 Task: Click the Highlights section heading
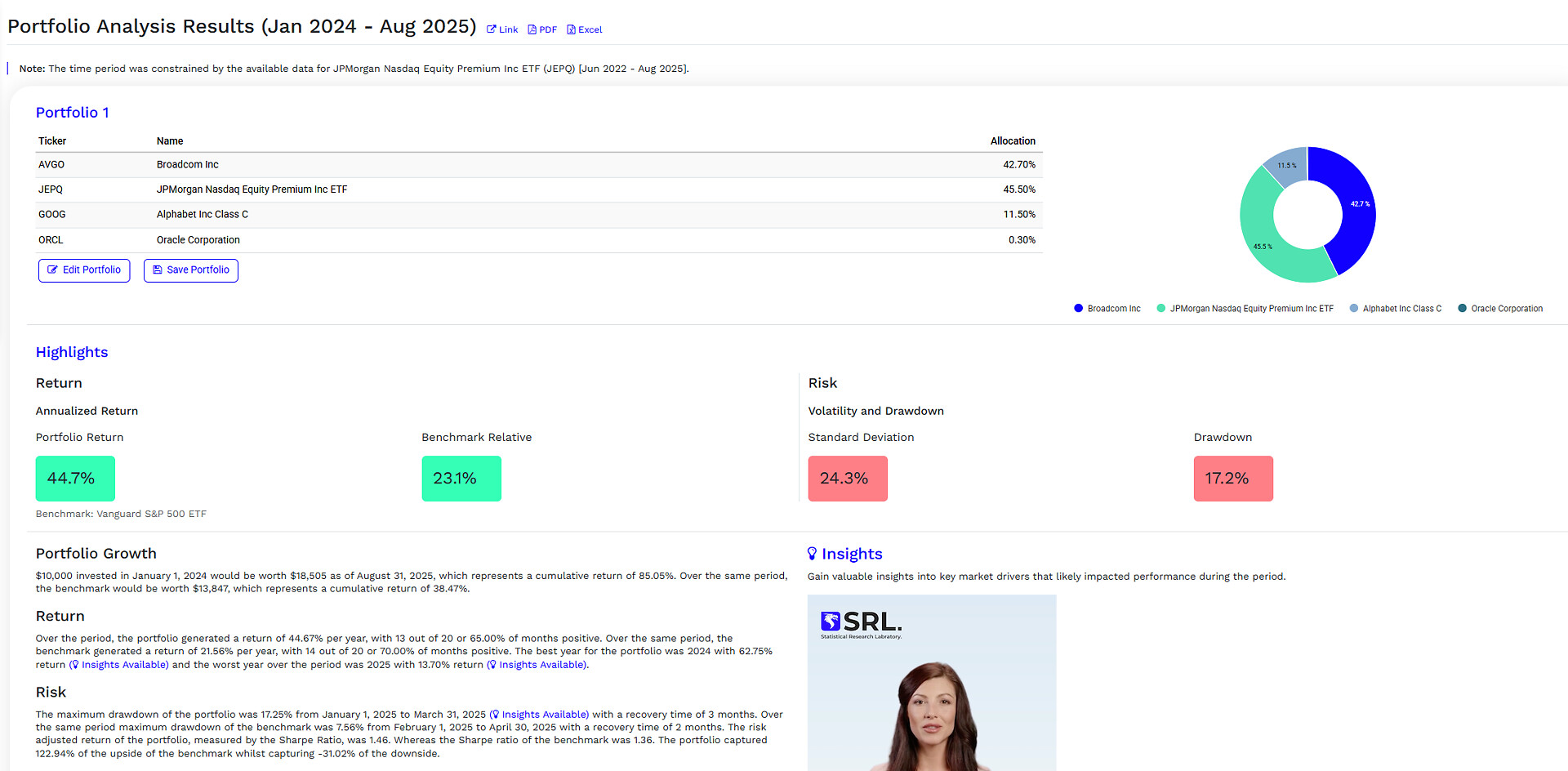point(72,353)
